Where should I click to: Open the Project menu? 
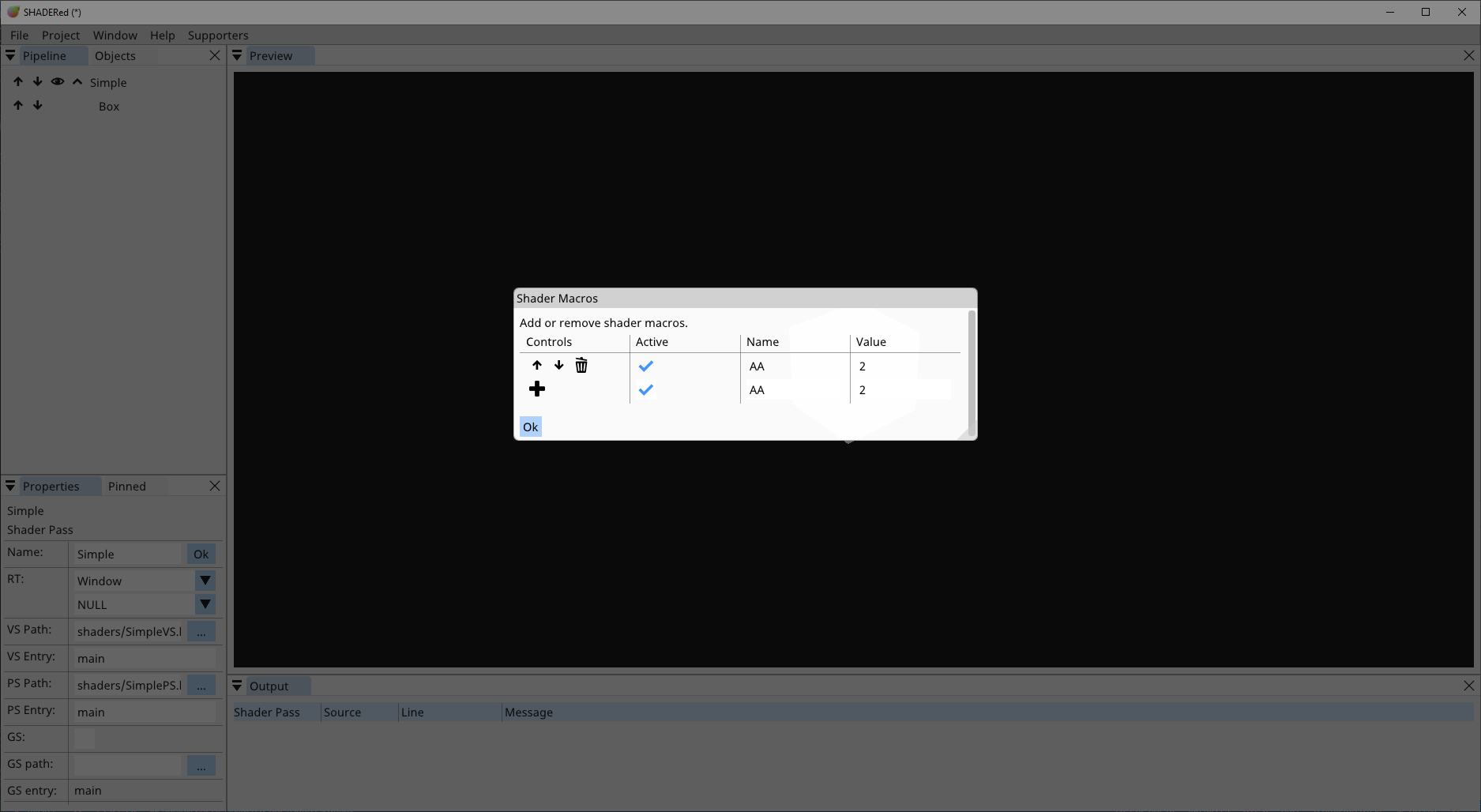[x=61, y=35]
